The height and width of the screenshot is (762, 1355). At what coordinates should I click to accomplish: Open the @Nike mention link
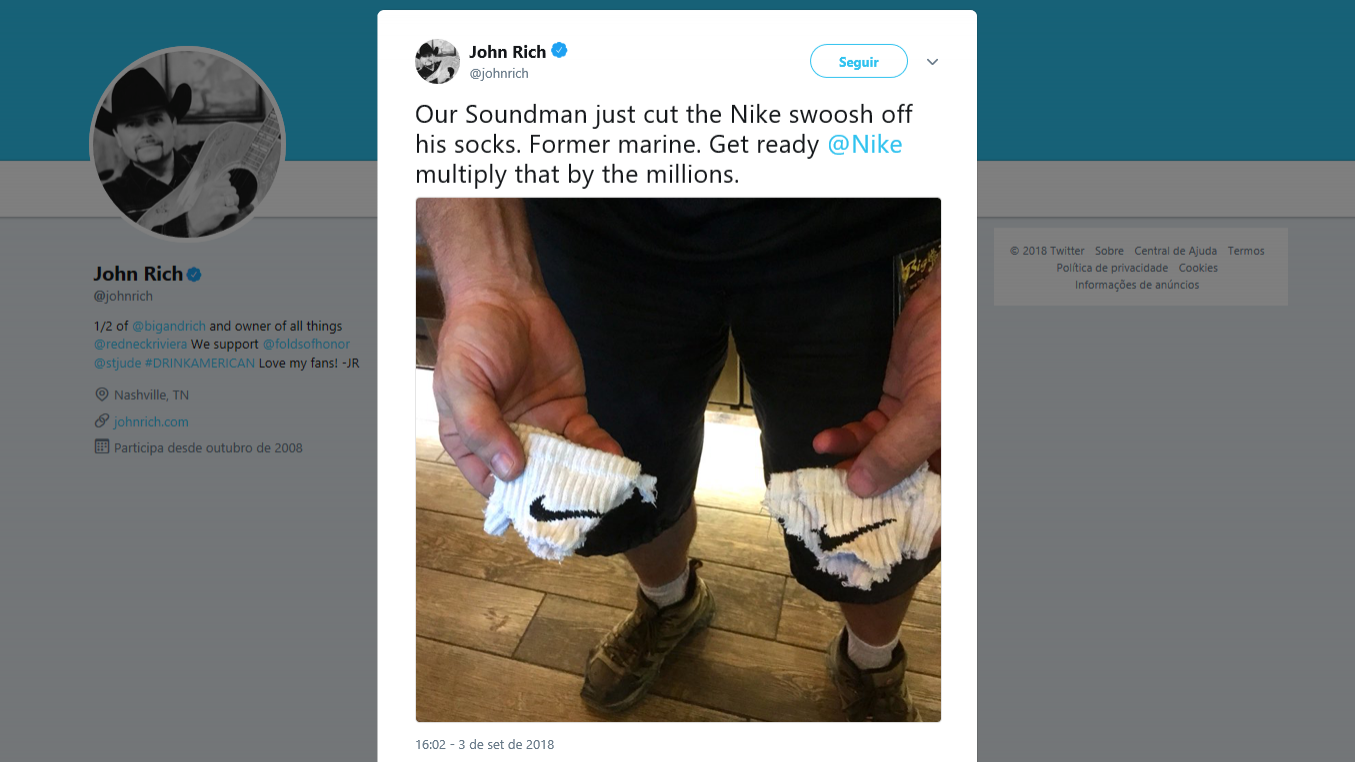pyautogui.click(x=865, y=144)
